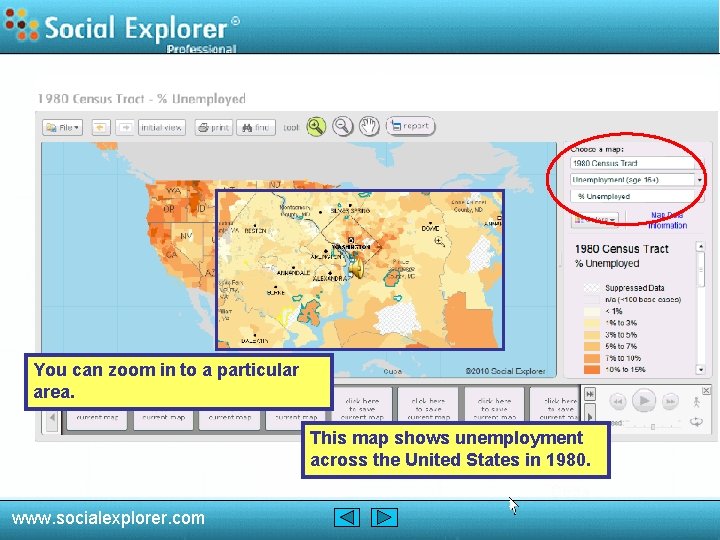
Task: Click the first save current map slot
Action: (97, 419)
